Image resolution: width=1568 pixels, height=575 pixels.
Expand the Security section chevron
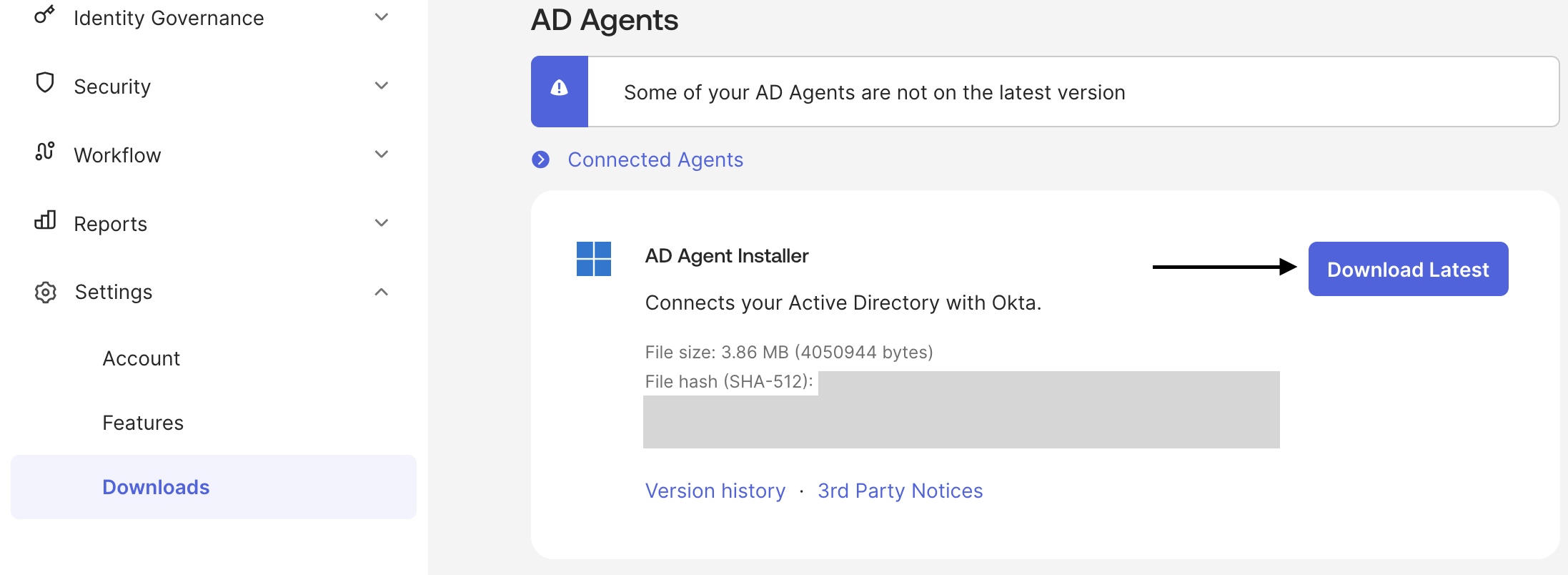(x=382, y=85)
